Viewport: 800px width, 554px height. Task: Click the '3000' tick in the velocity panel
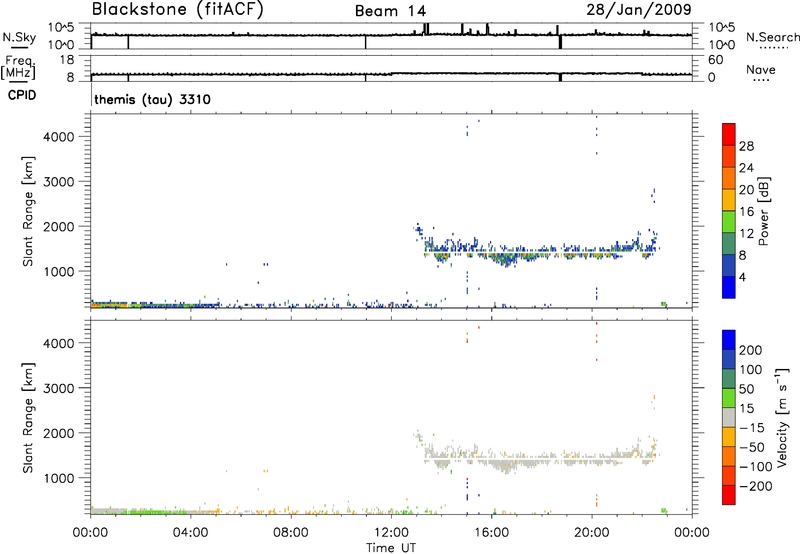[x=59, y=388]
